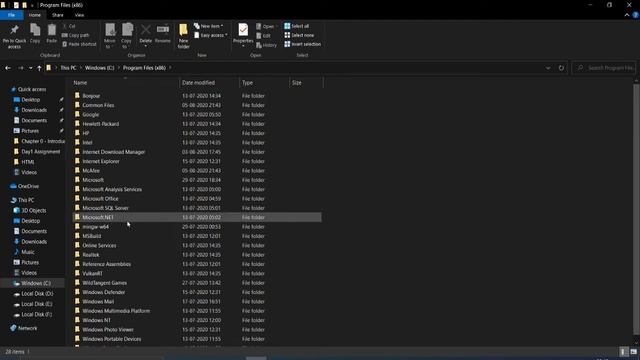
Task: Sort by Date modified column header
Action: click(209, 82)
